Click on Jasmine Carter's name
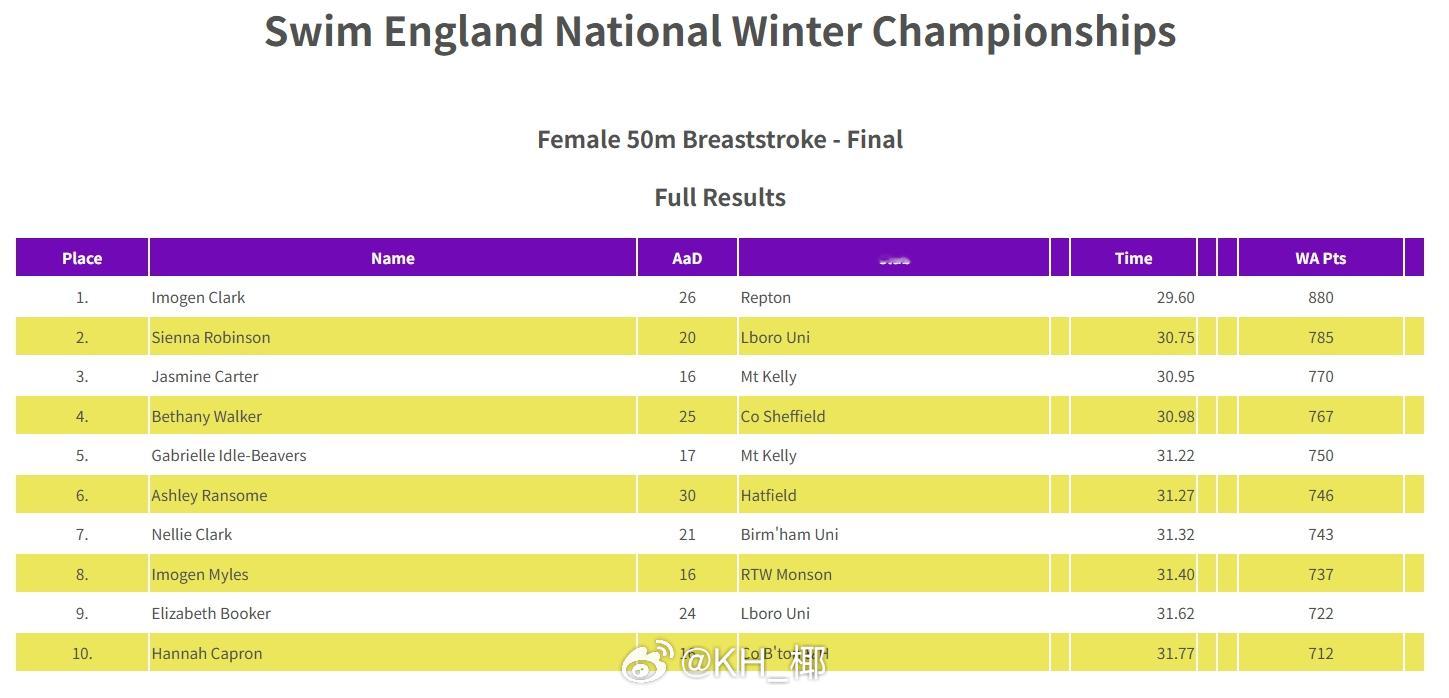1449x698 pixels. [x=205, y=377]
